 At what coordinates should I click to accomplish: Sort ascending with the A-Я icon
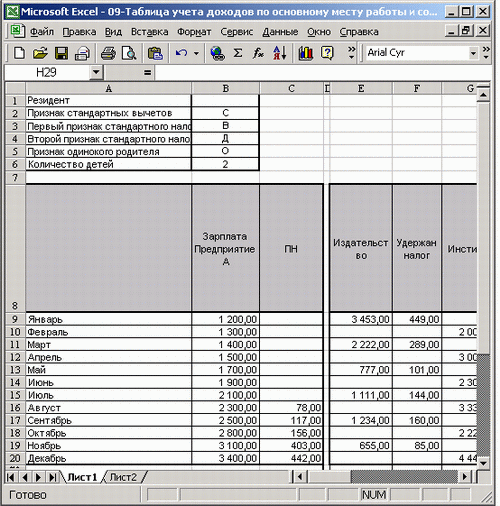tap(279, 53)
